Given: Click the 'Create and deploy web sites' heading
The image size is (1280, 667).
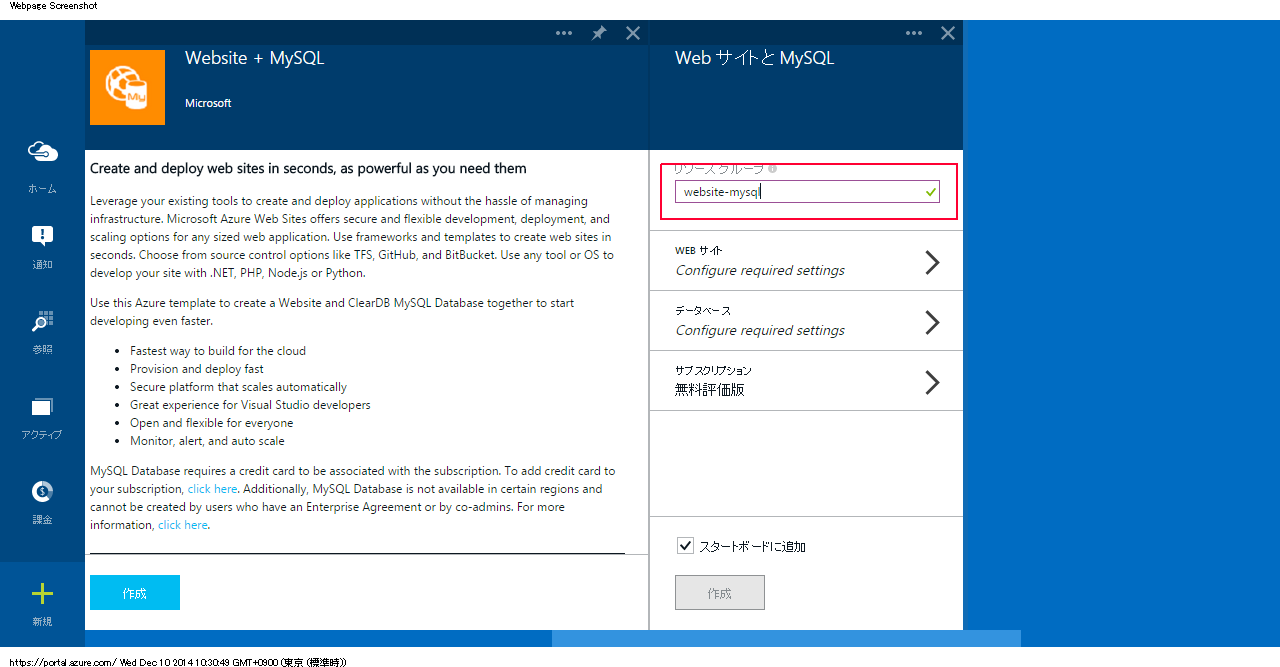Looking at the screenshot, I should [x=308, y=168].
